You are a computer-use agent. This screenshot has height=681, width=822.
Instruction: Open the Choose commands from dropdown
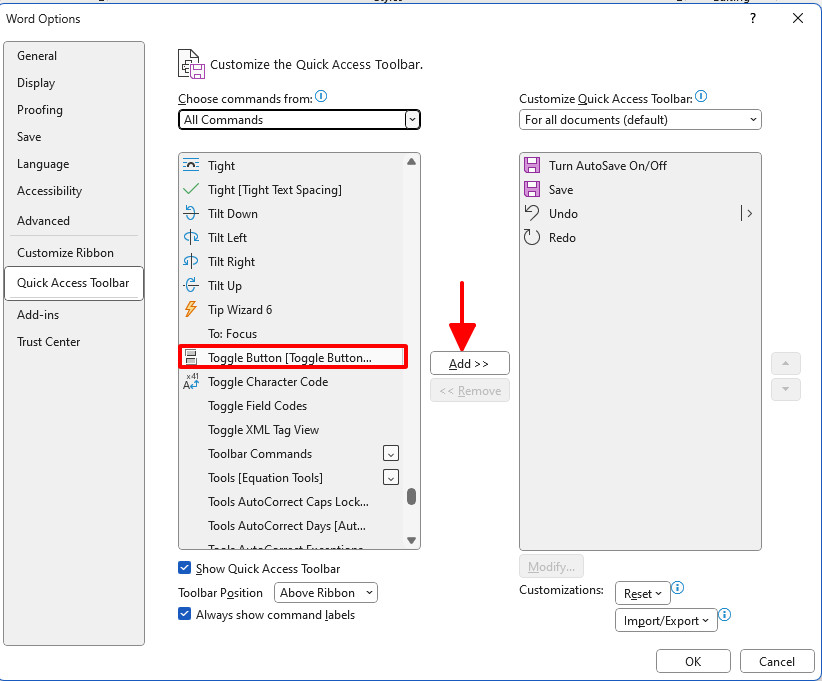tap(299, 120)
